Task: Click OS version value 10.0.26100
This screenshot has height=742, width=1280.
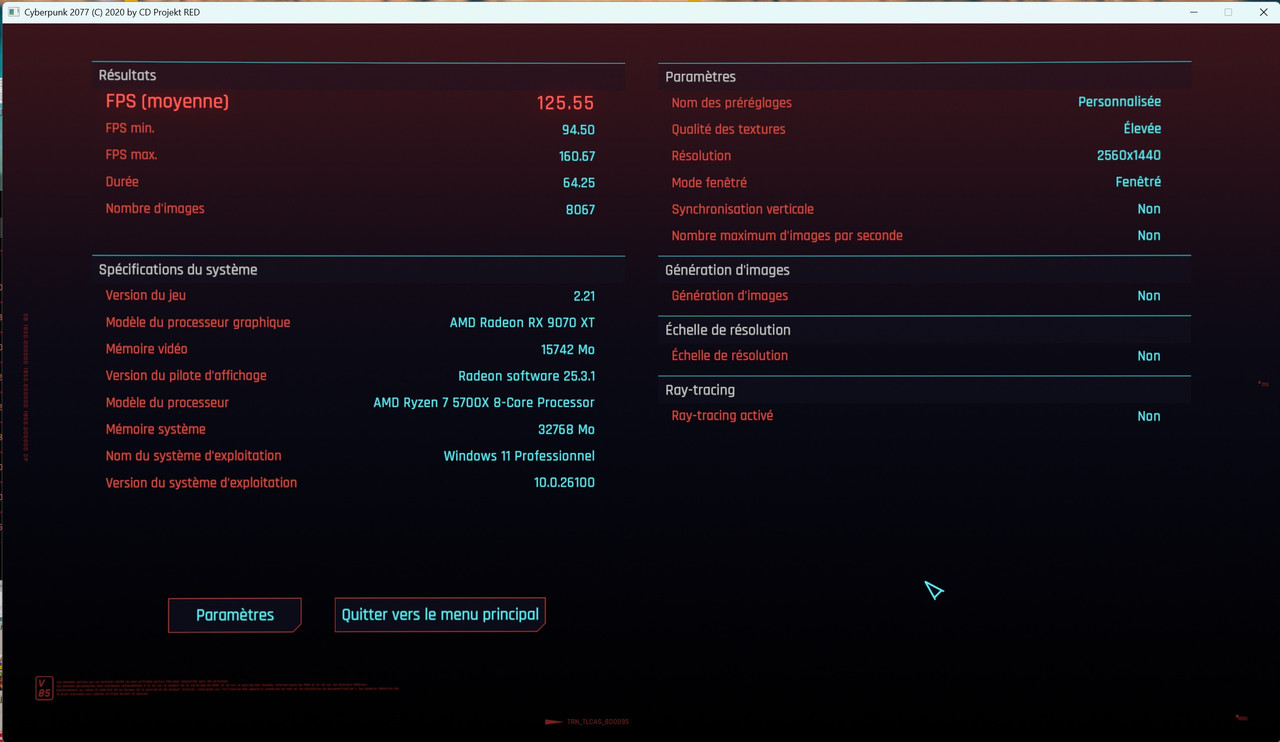Action: (x=564, y=482)
